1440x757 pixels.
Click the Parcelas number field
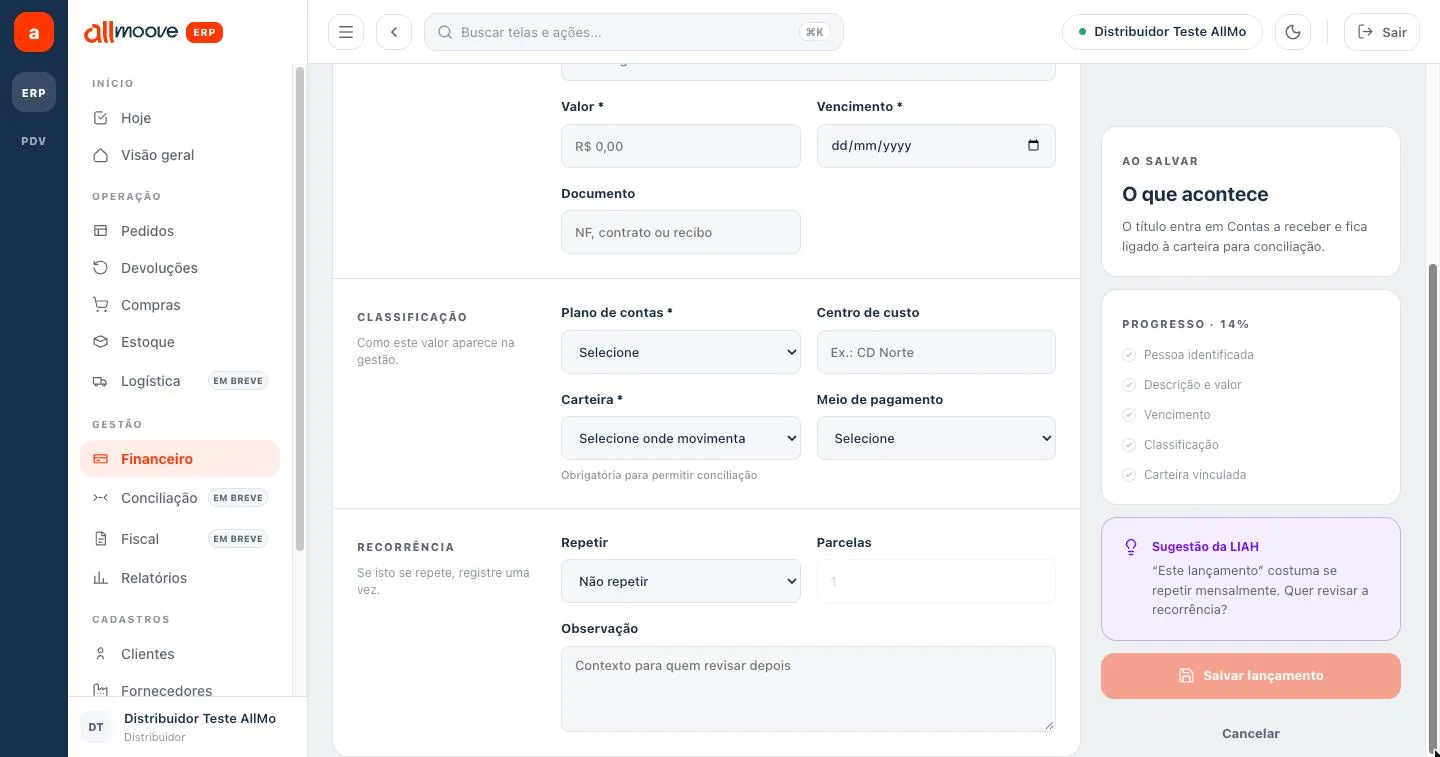(936, 581)
